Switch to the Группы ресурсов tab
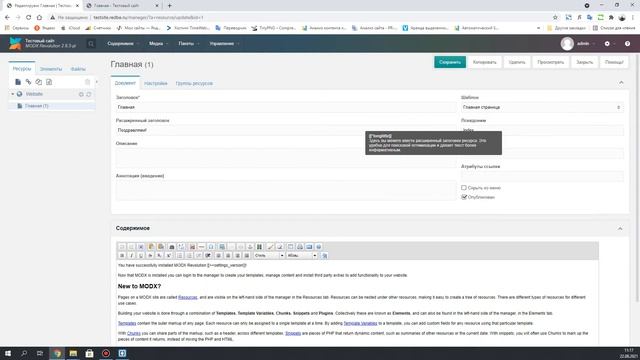 194,83
